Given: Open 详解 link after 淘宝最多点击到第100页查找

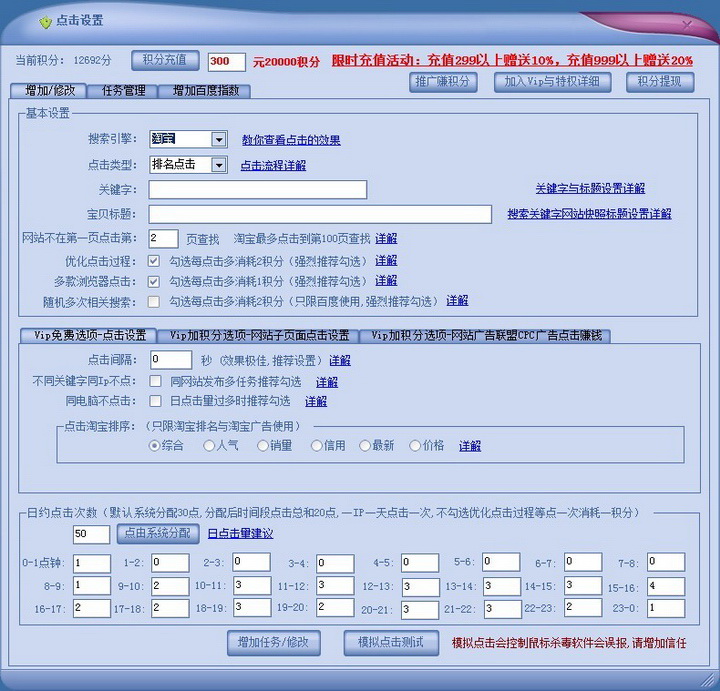Looking at the screenshot, I should (386, 238).
